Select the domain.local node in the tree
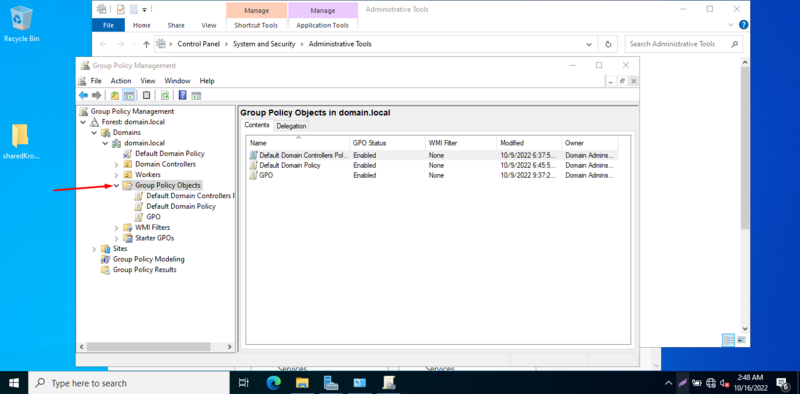800x394 pixels. tap(144, 143)
